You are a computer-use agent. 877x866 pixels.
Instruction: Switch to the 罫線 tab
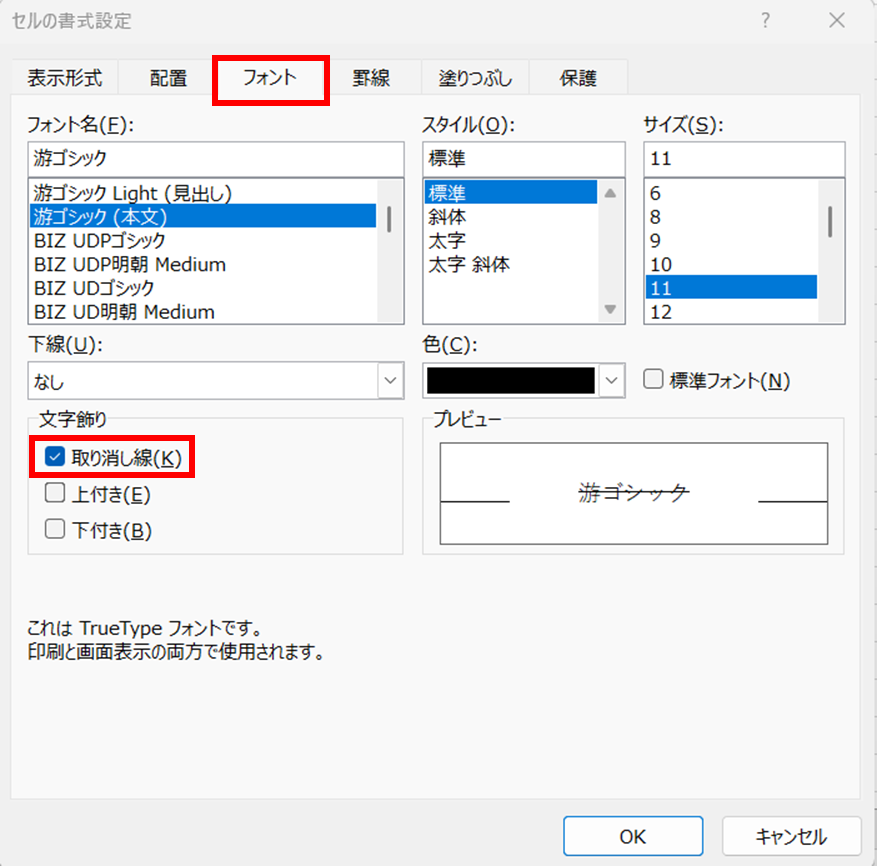pos(371,78)
